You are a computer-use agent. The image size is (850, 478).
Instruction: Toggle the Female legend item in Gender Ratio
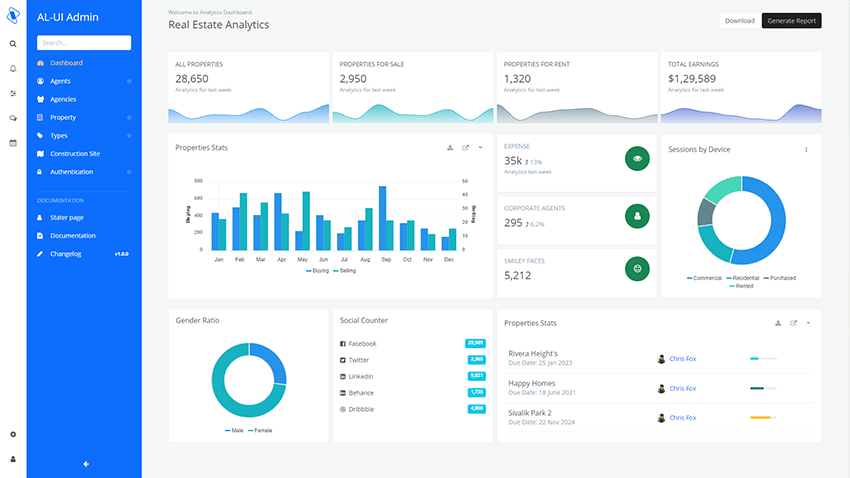pyautogui.click(x=260, y=430)
